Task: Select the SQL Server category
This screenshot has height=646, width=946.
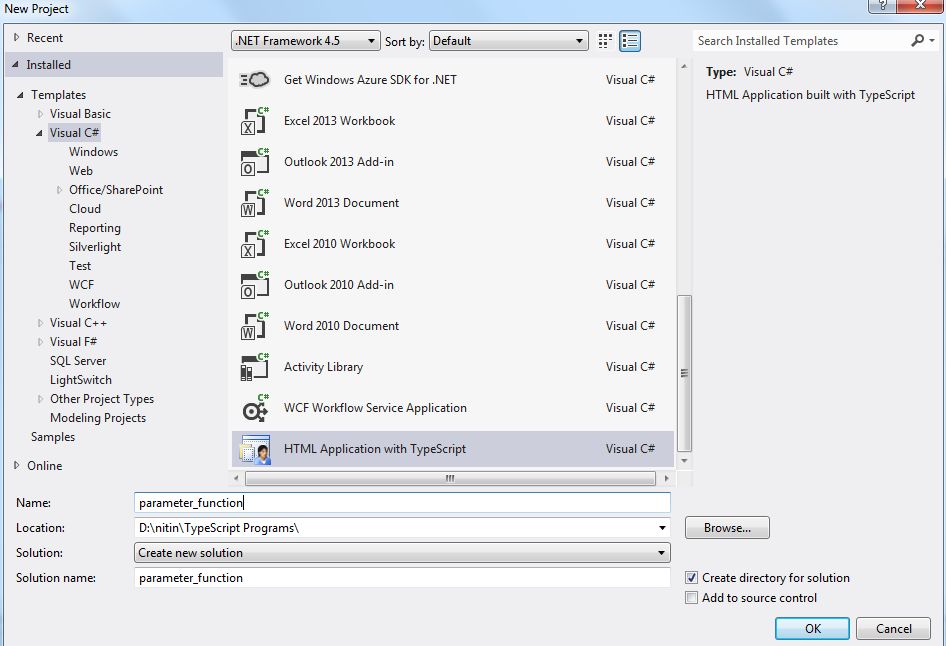Action: (x=78, y=361)
